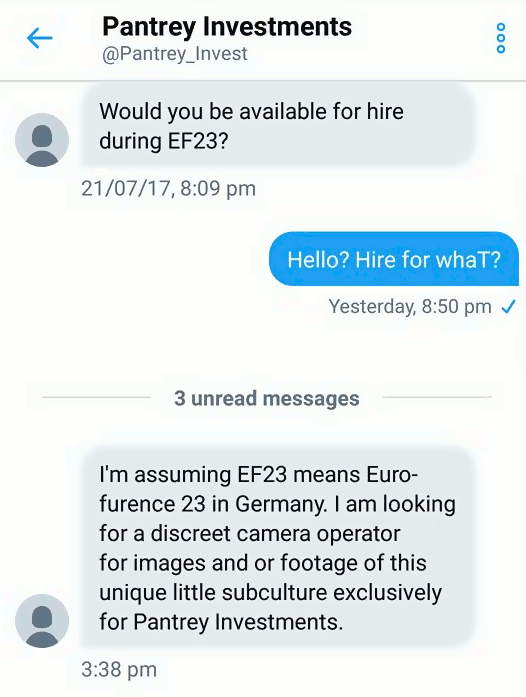Click "EF23?" in the first received message
Viewport: 526px width, 697px height.
tap(197, 141)
